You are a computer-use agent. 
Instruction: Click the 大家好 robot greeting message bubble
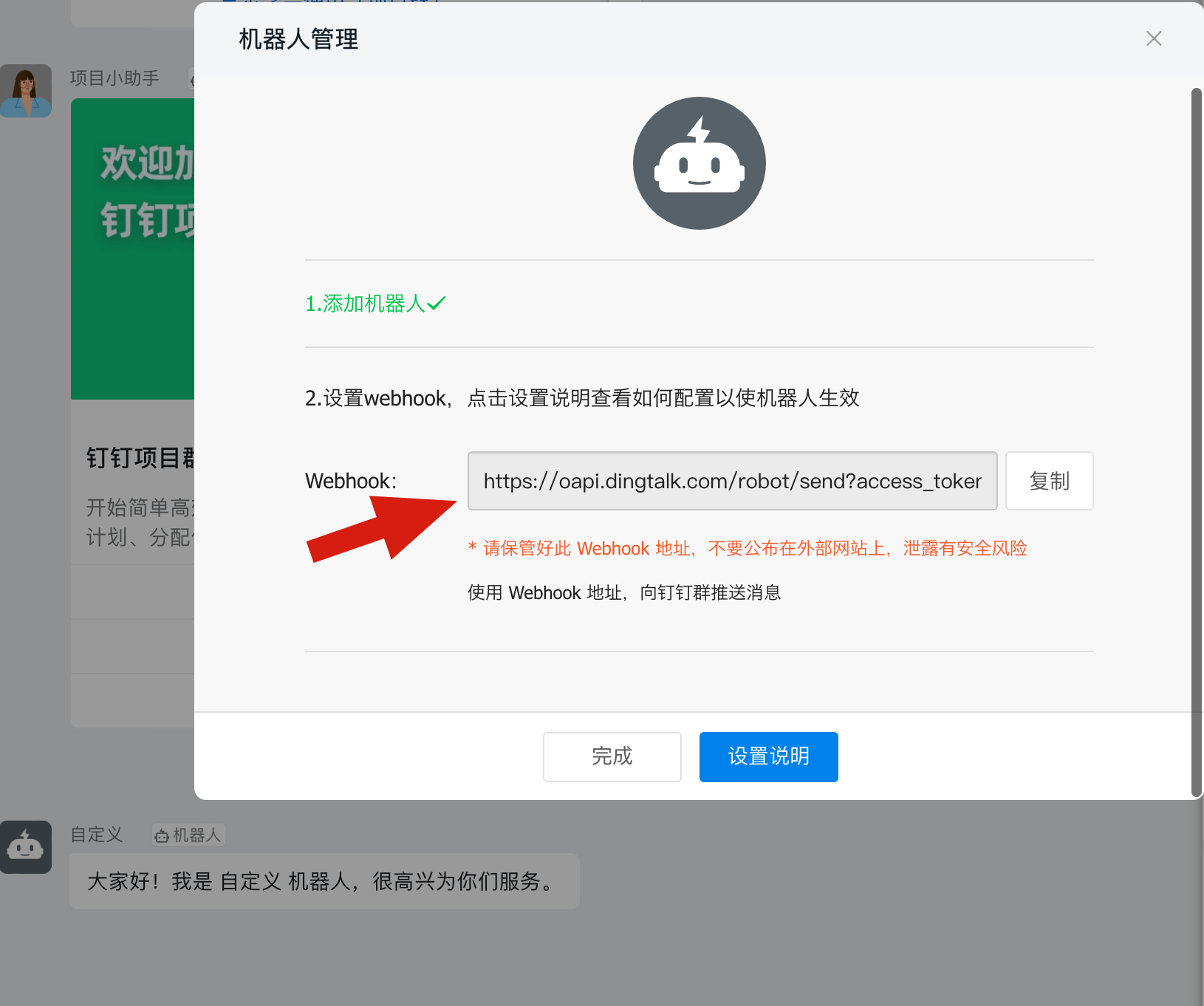click(324, 881)
